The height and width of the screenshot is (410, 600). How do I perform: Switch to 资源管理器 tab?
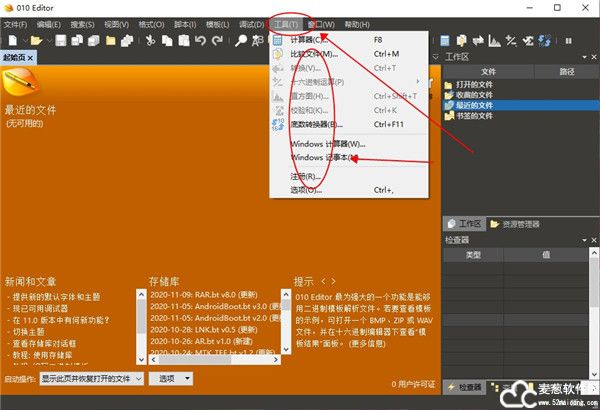click(515, 224)
